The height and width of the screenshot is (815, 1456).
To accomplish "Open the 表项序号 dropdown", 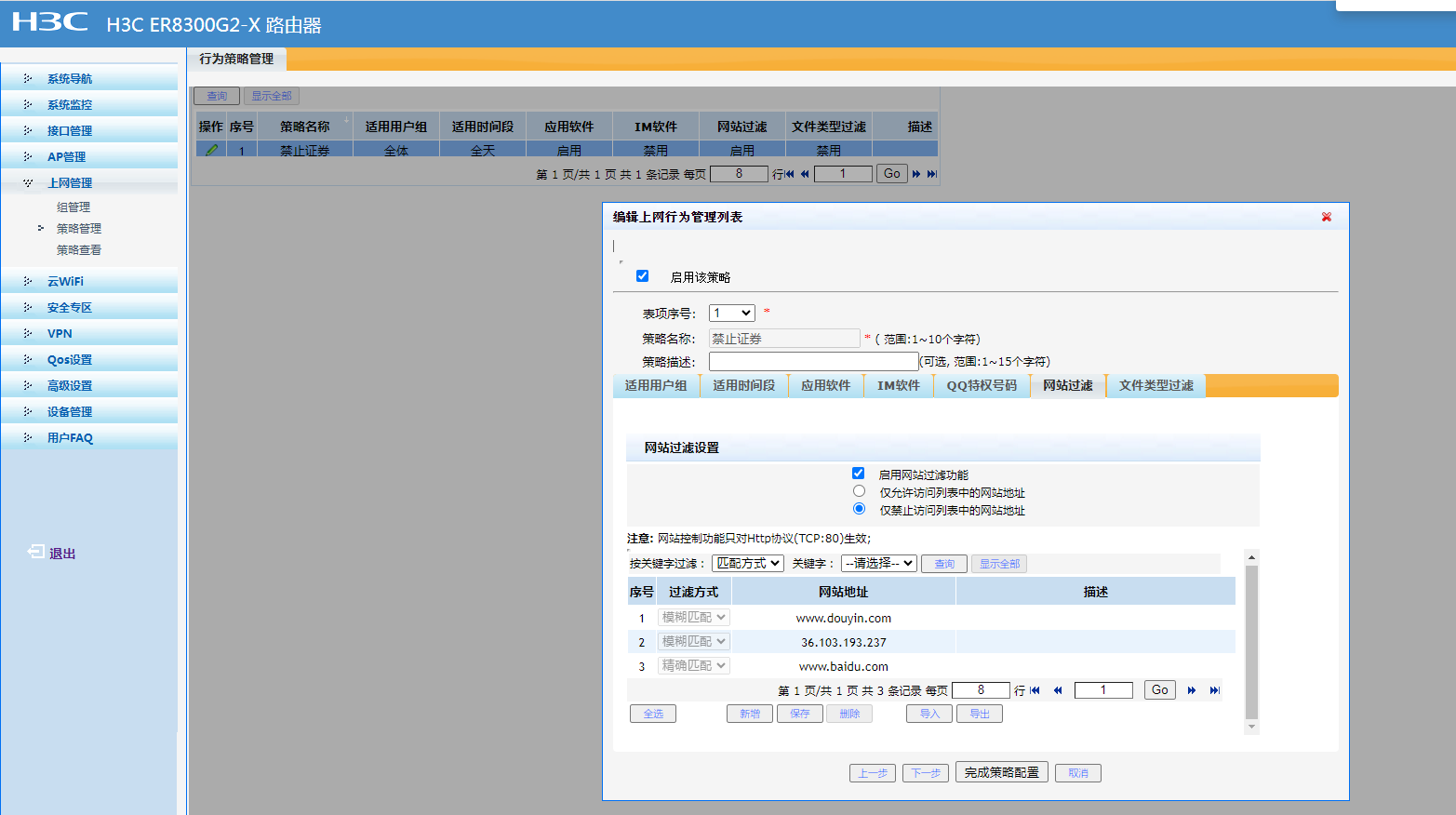I will 731,314.
